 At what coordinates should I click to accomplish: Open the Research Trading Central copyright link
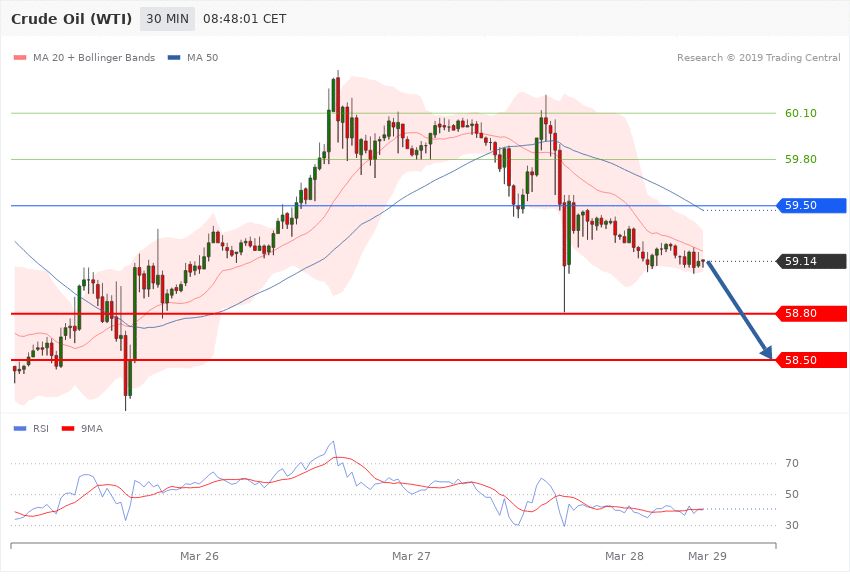[758, 58]
